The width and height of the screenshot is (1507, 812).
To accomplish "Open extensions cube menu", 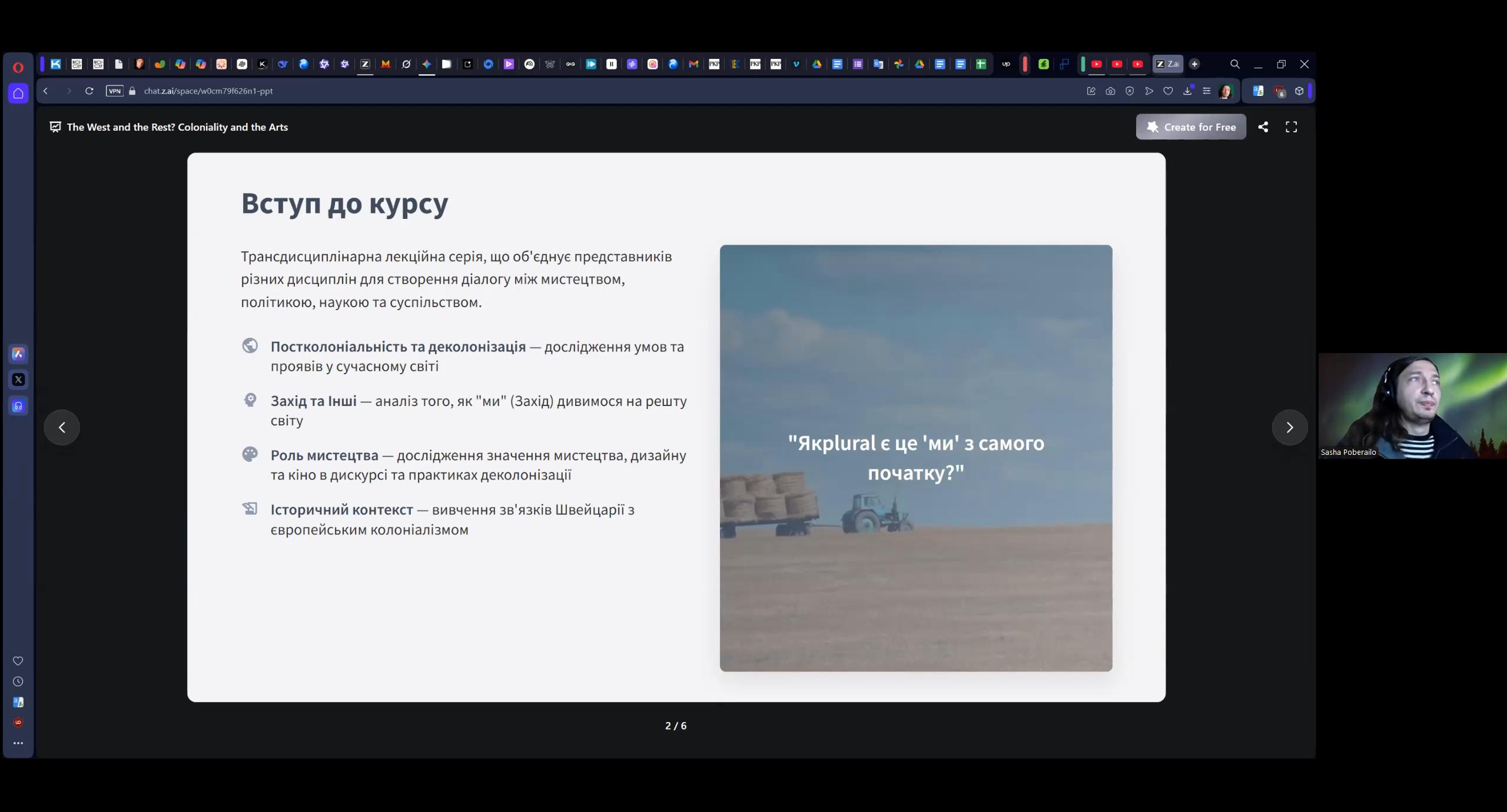I will coord(1299,91).
